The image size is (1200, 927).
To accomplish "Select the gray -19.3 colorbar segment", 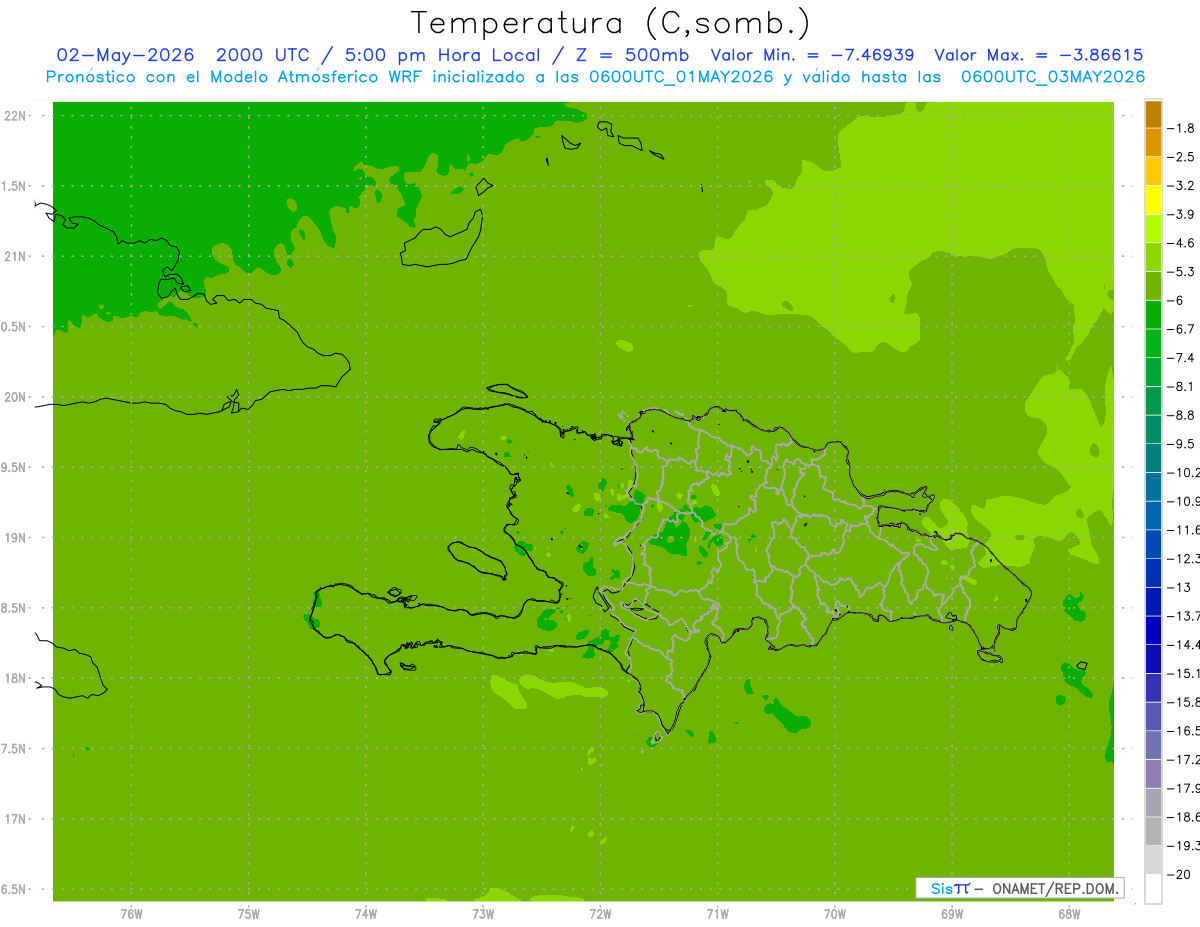I will 1153,832.
